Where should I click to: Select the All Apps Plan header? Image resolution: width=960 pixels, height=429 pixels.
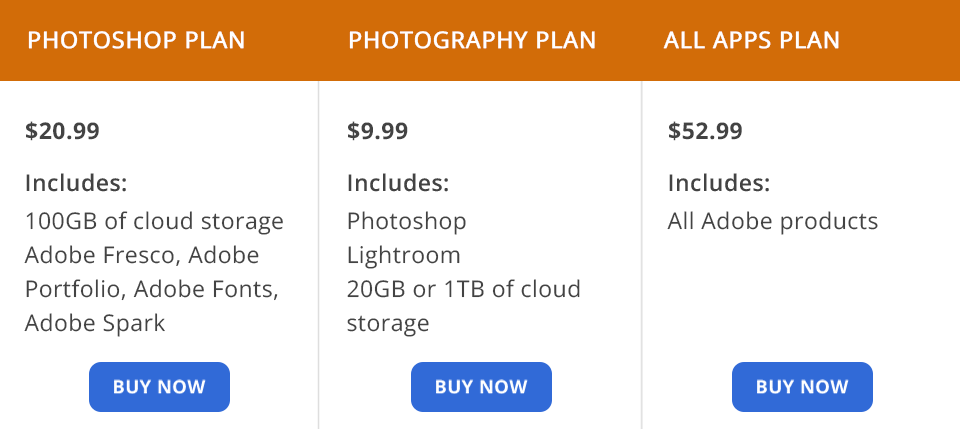point(751,41)
